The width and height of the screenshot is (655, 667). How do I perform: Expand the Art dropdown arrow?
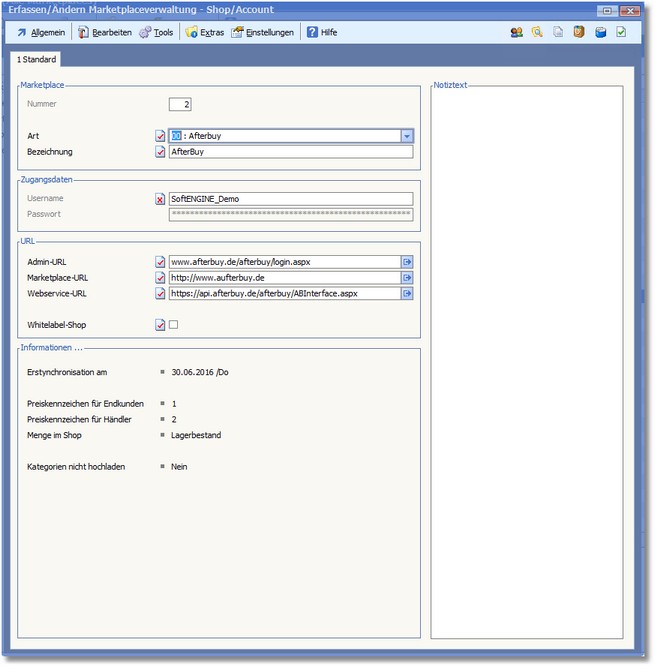click(407, 136)
